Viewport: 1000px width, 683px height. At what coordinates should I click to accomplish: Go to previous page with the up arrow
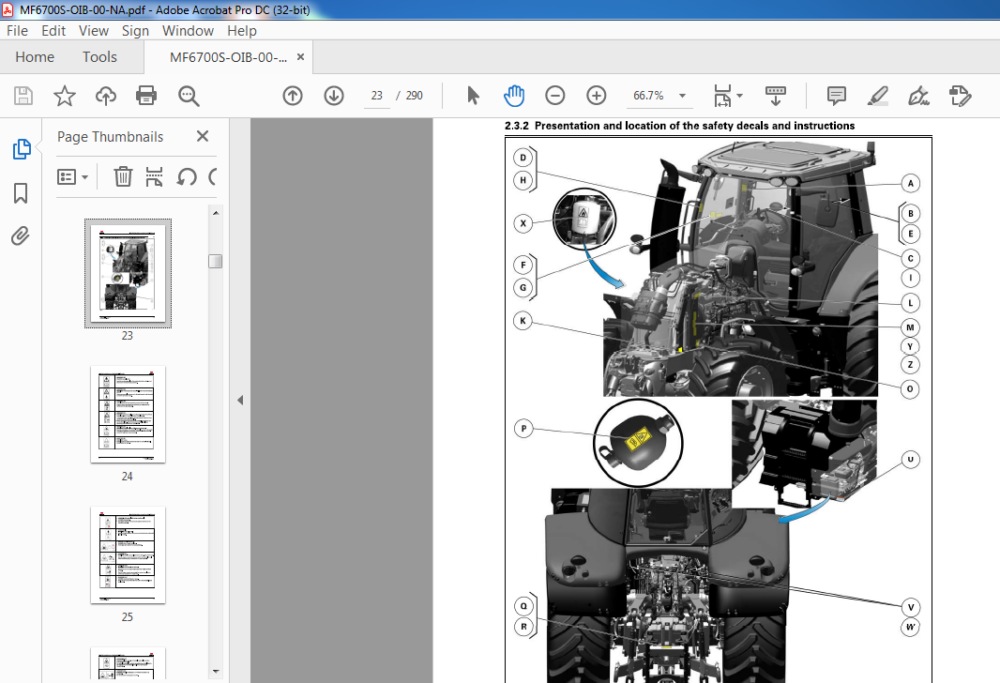tap(293, 96)
